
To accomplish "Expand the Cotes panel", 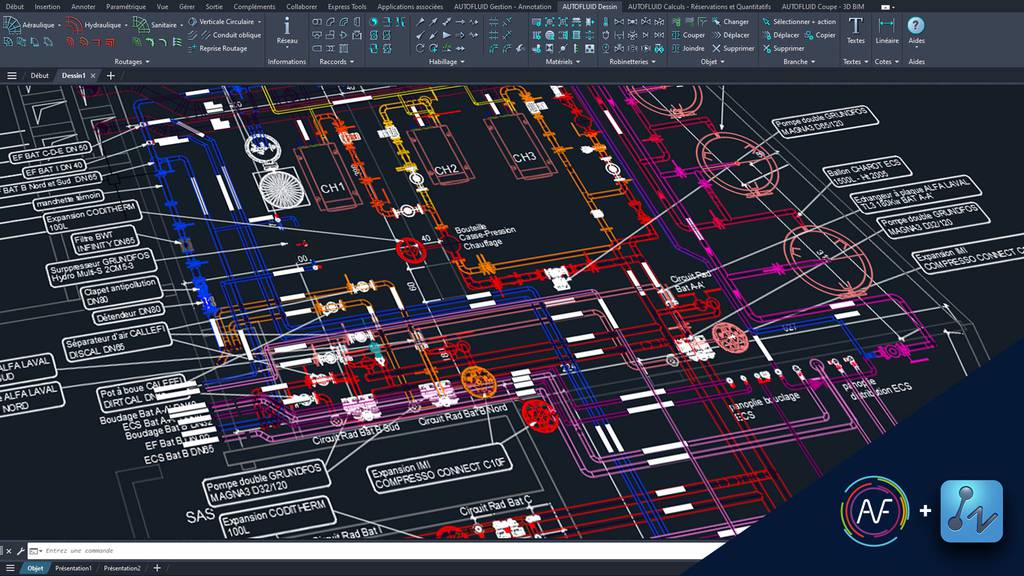I will click(x=887, y=62).
